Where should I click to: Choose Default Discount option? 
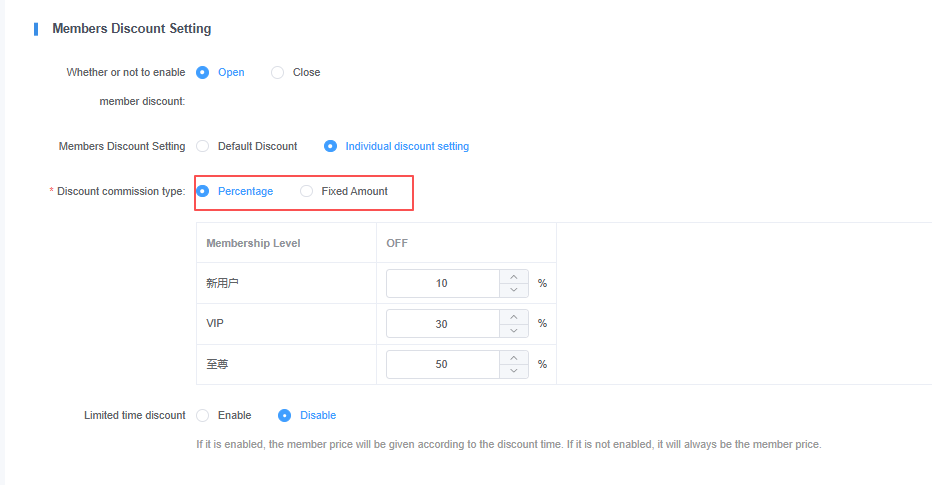pos(203,146)
